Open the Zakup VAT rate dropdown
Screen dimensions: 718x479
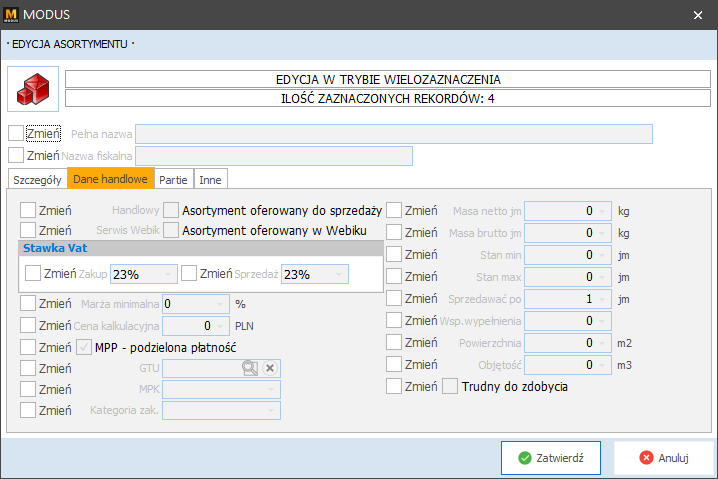coord(167,274)
